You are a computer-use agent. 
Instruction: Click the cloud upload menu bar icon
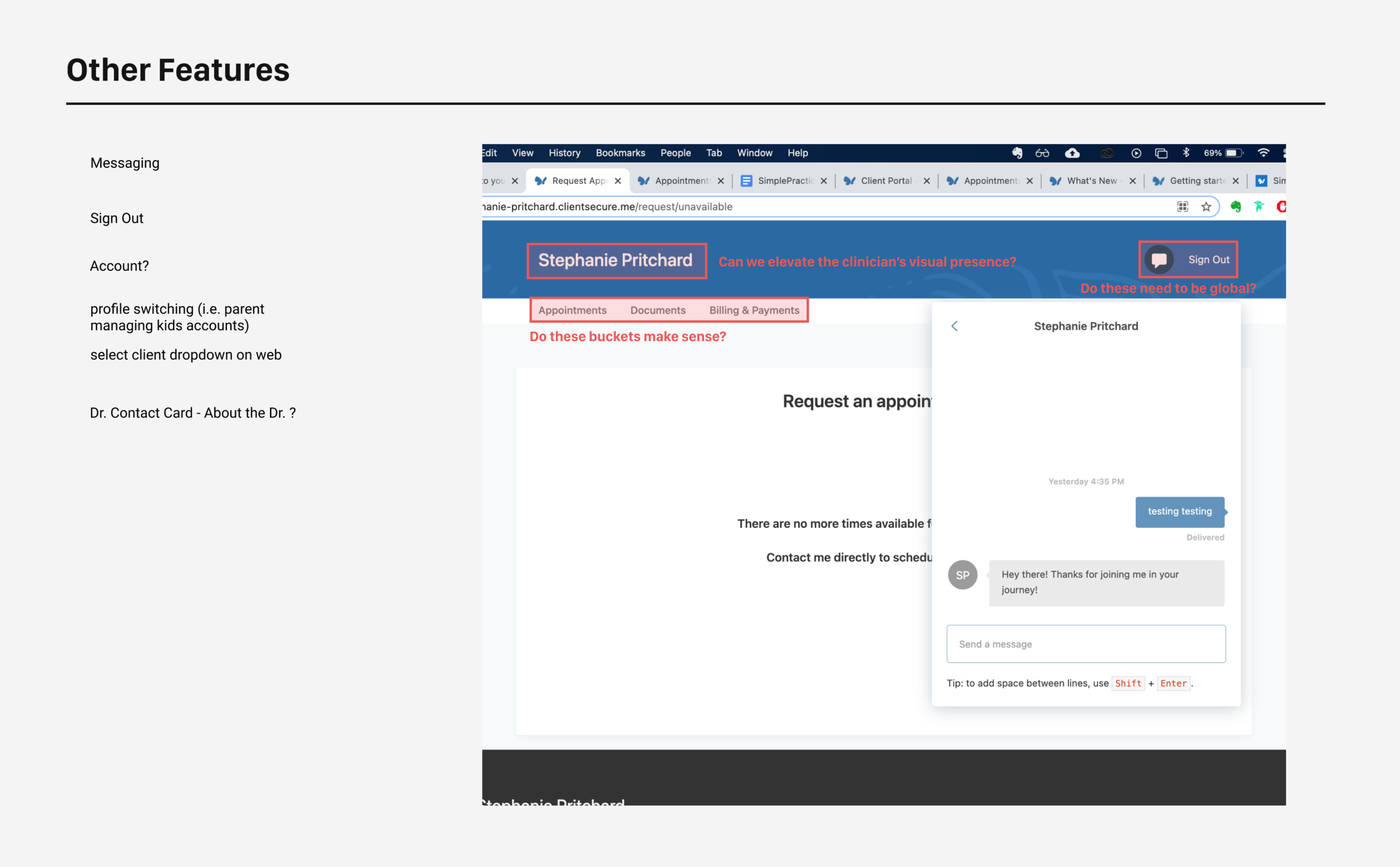1072,153
